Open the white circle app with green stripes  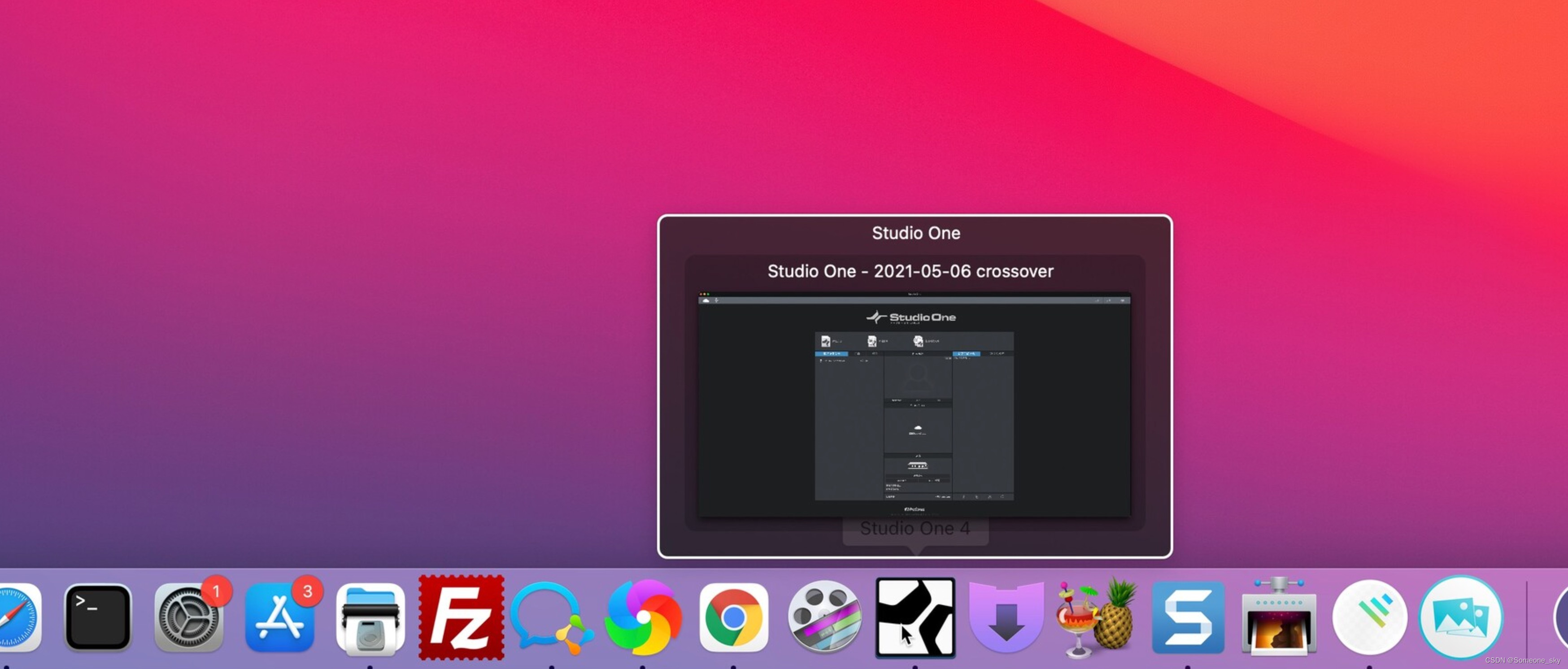[x=1370, y=617]
